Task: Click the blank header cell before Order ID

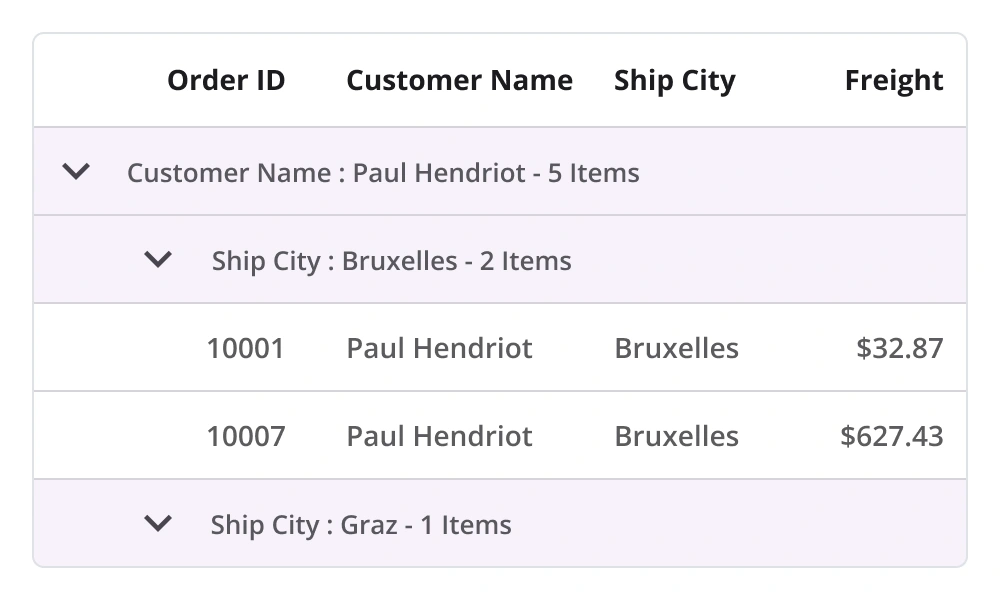Action: pyautogui.click(x=90, y=80)
